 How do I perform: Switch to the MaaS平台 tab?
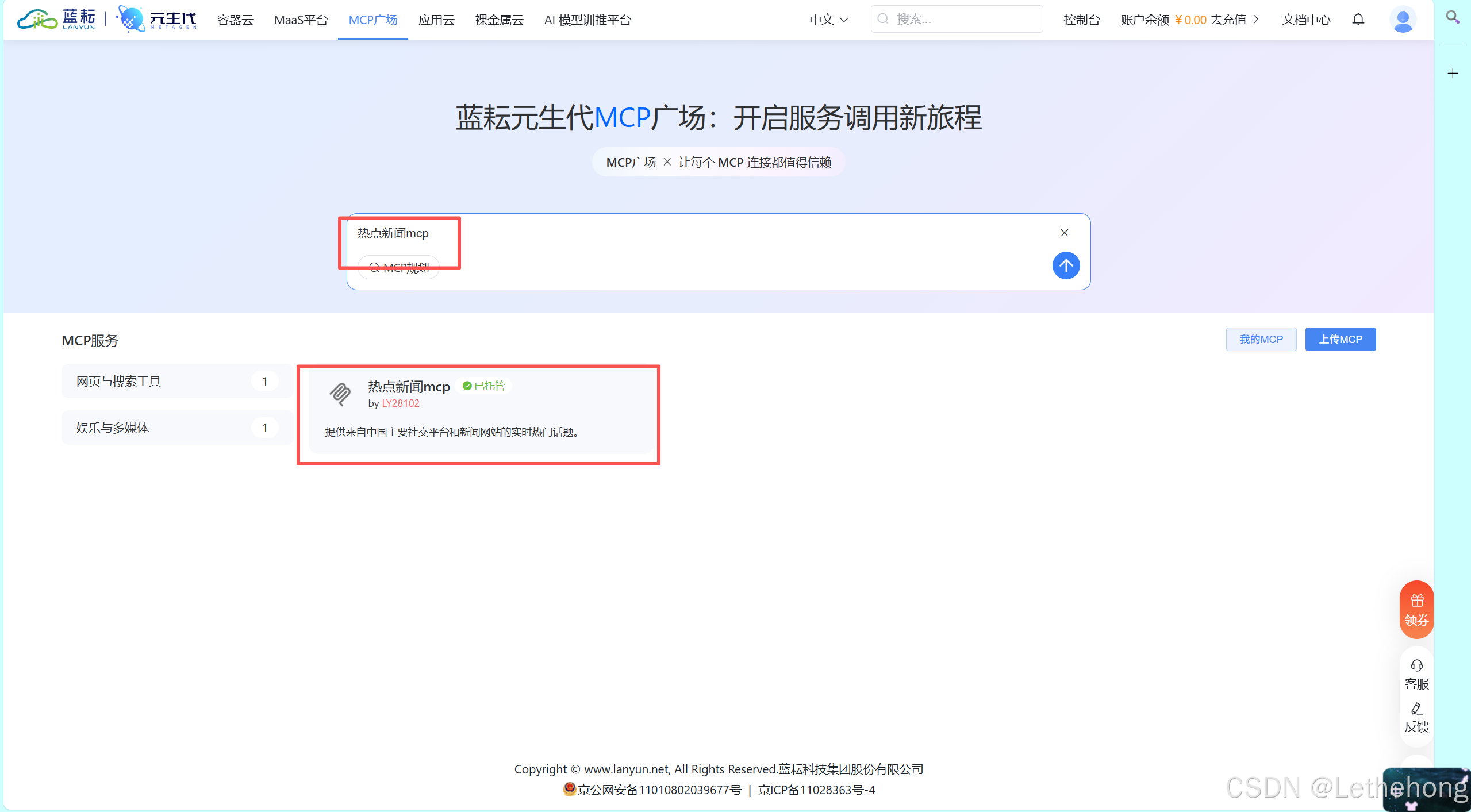tap(301, 19)
